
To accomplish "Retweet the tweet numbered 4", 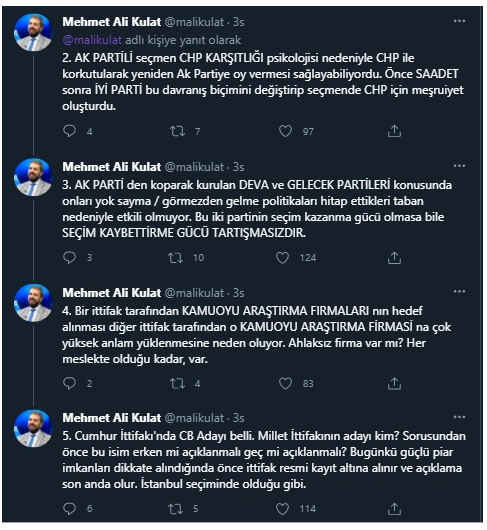I will [x=177, y=383].
